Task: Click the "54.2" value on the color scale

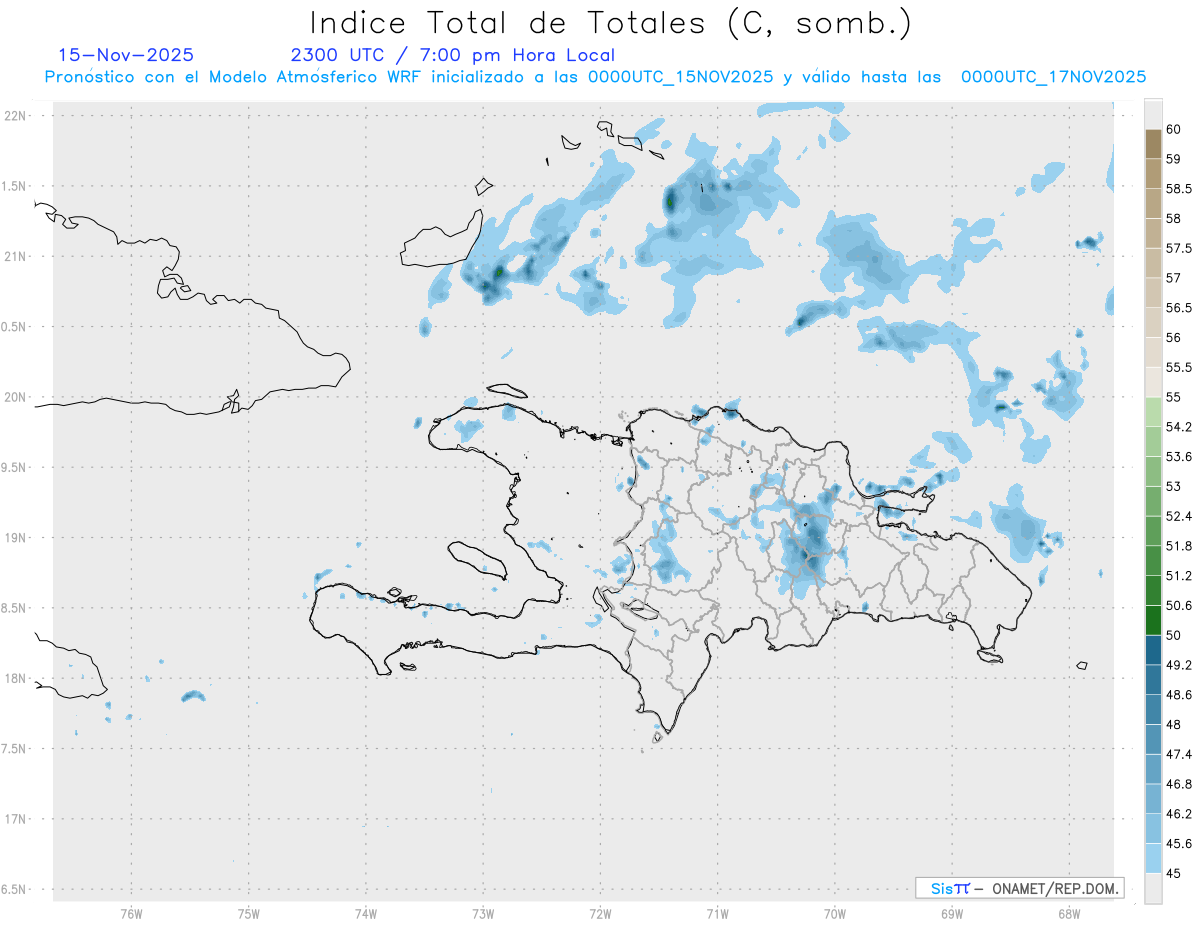Action: click(x=1178, y=427)
